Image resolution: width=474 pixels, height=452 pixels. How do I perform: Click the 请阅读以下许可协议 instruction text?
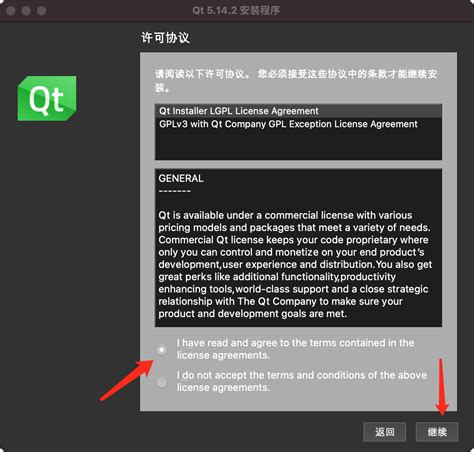(296, 81)
